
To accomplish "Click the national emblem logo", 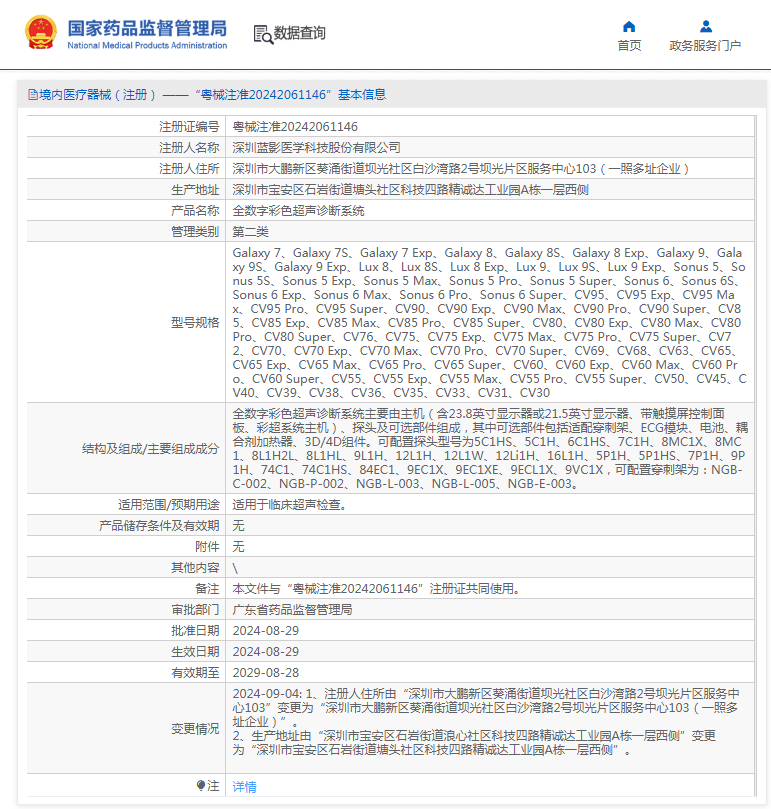I will [40, 33].
